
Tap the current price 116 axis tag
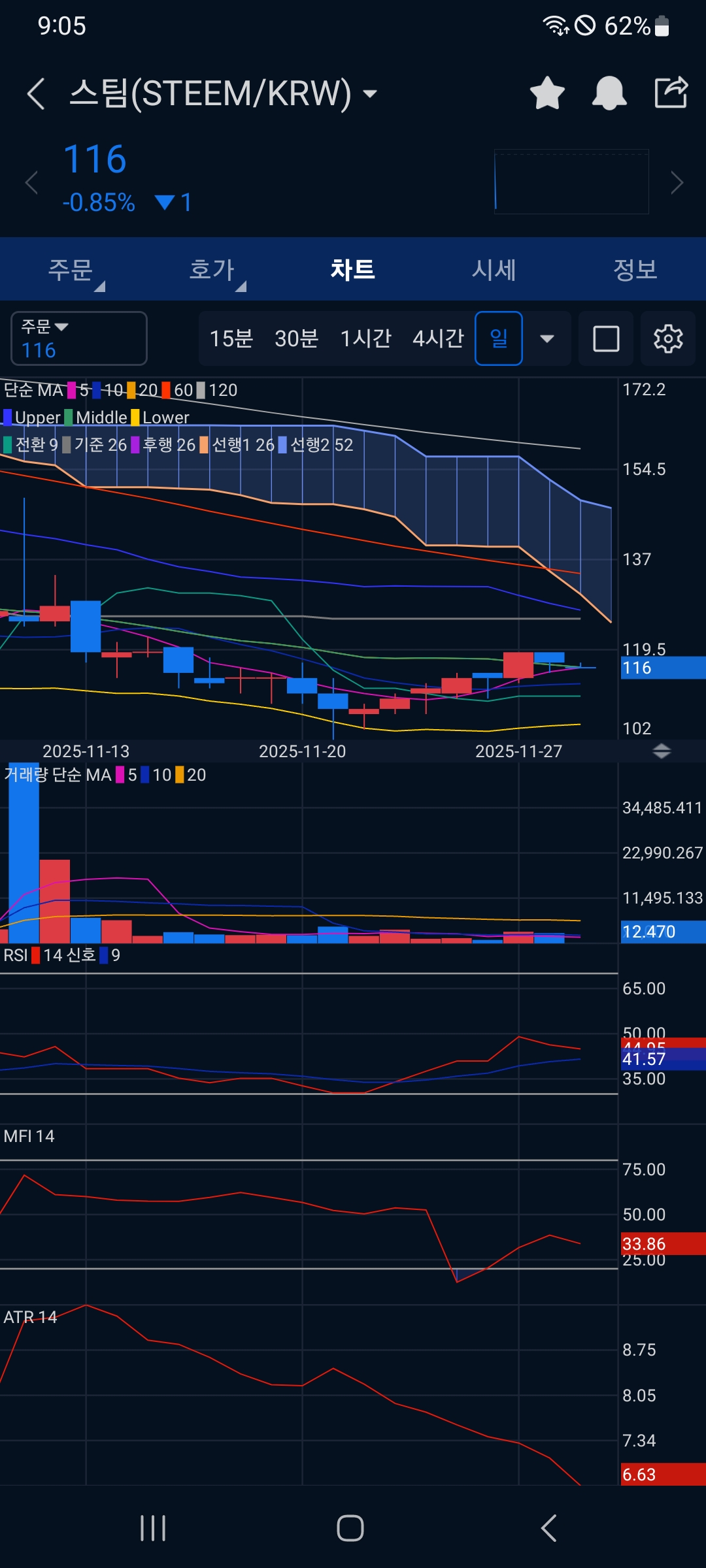tap(663, 668)
